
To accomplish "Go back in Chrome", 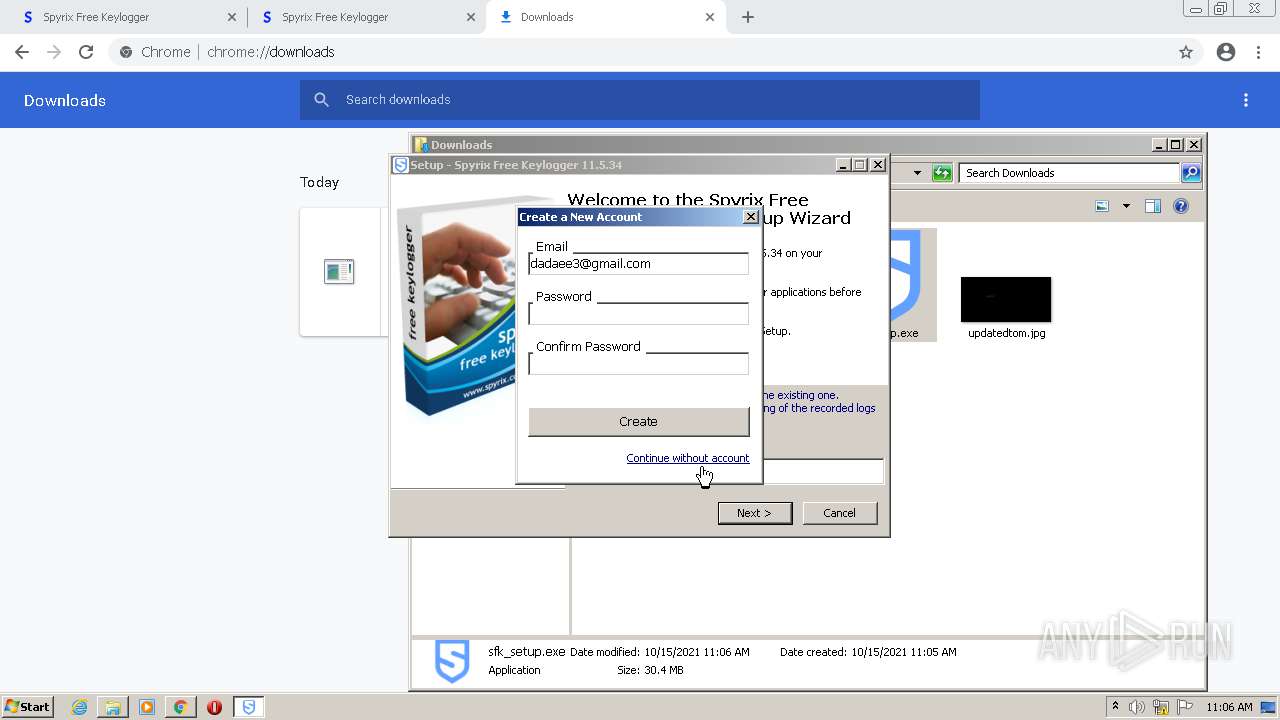I will pyautogui.click(x=22, y=52).
